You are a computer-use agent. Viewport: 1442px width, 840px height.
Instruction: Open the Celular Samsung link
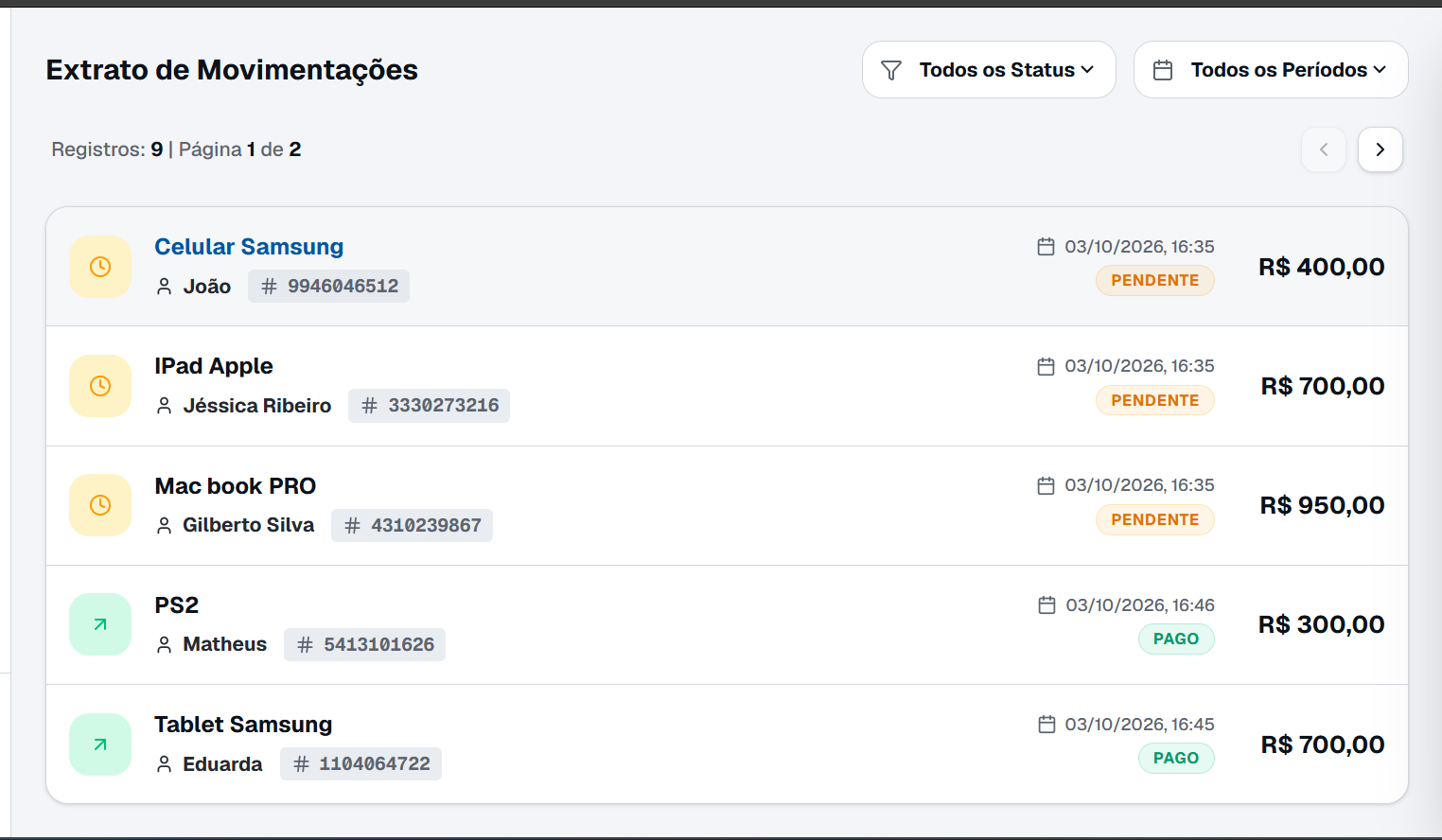click(249, 247)
